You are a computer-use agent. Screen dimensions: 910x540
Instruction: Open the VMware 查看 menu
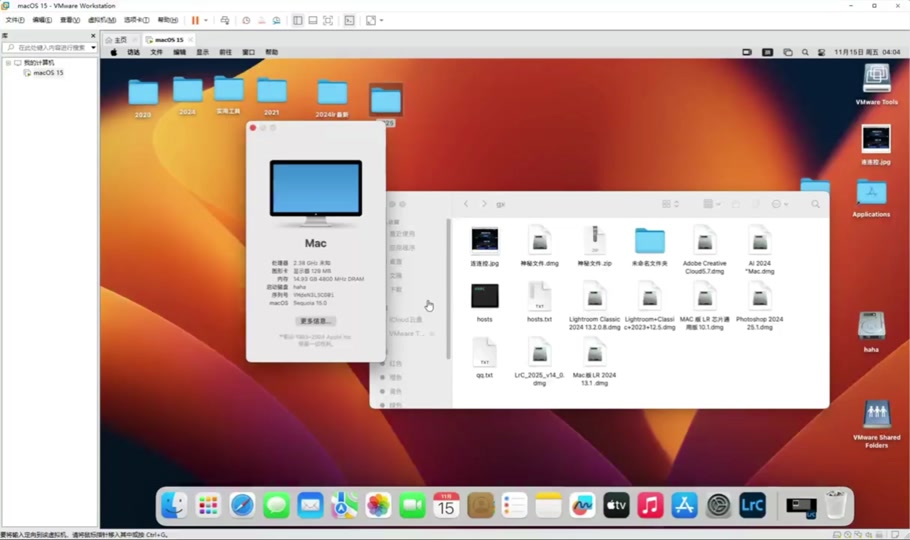(x=70, y=20)
